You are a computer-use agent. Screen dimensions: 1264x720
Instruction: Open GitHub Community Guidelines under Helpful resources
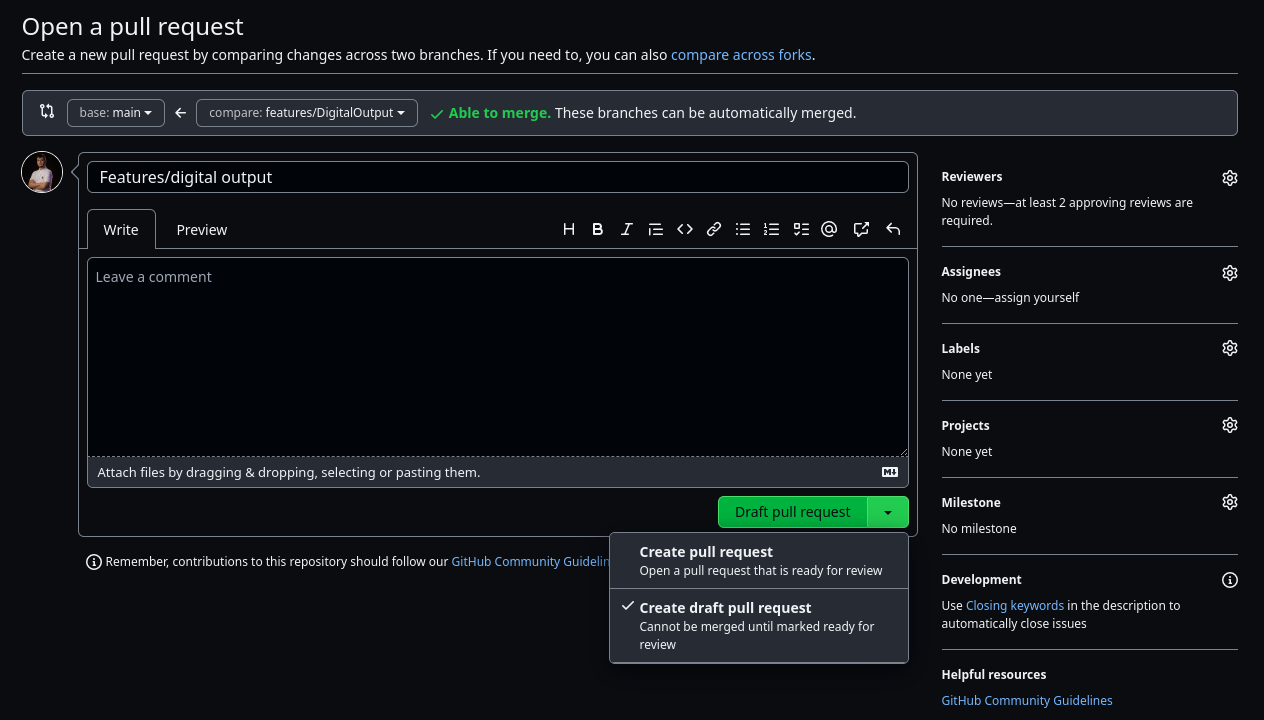click(1027, 700)
